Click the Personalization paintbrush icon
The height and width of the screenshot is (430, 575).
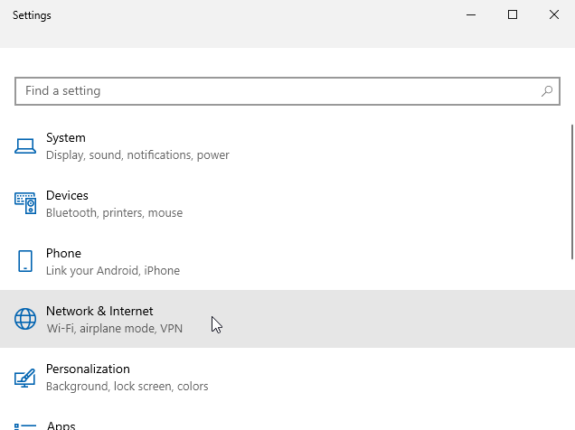click(x=25, y=377)
